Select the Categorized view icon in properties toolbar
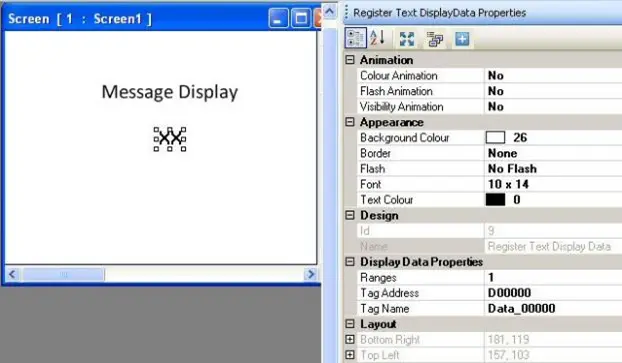Screen dimensions: 622x363 [355, 38]
